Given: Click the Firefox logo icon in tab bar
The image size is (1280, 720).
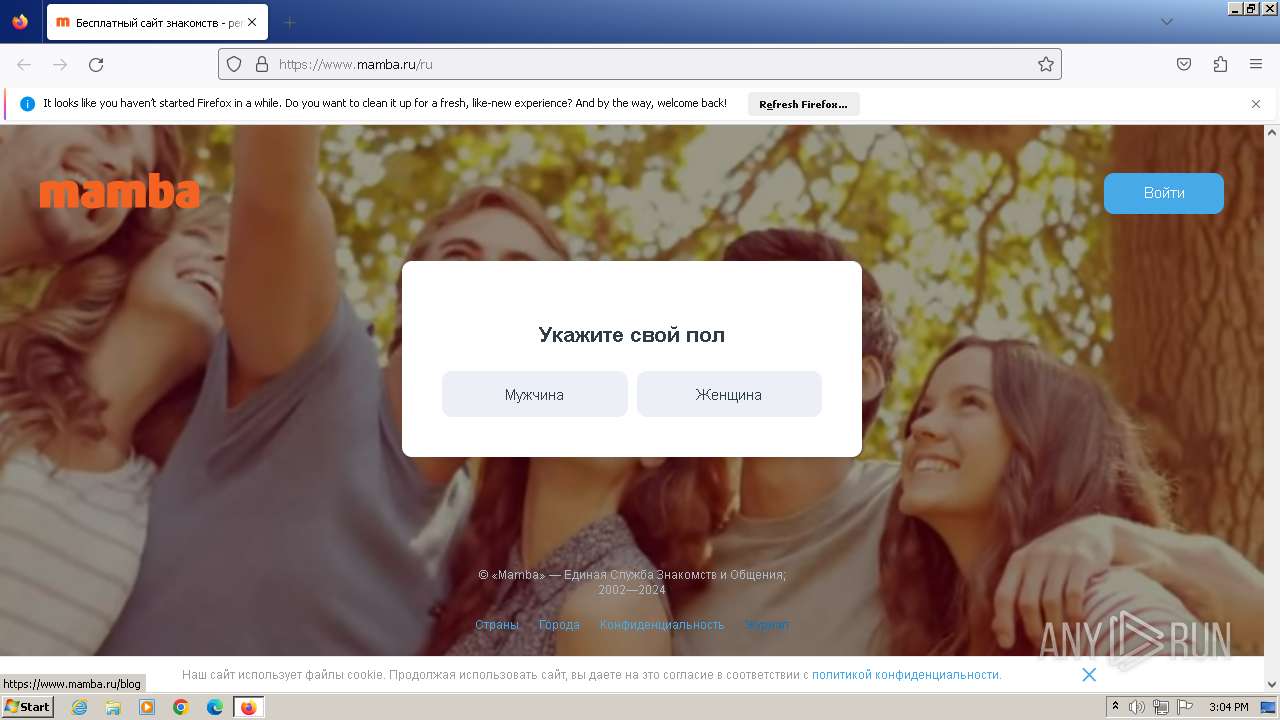Looking at the screenshot, I should [x=20, y=22].
